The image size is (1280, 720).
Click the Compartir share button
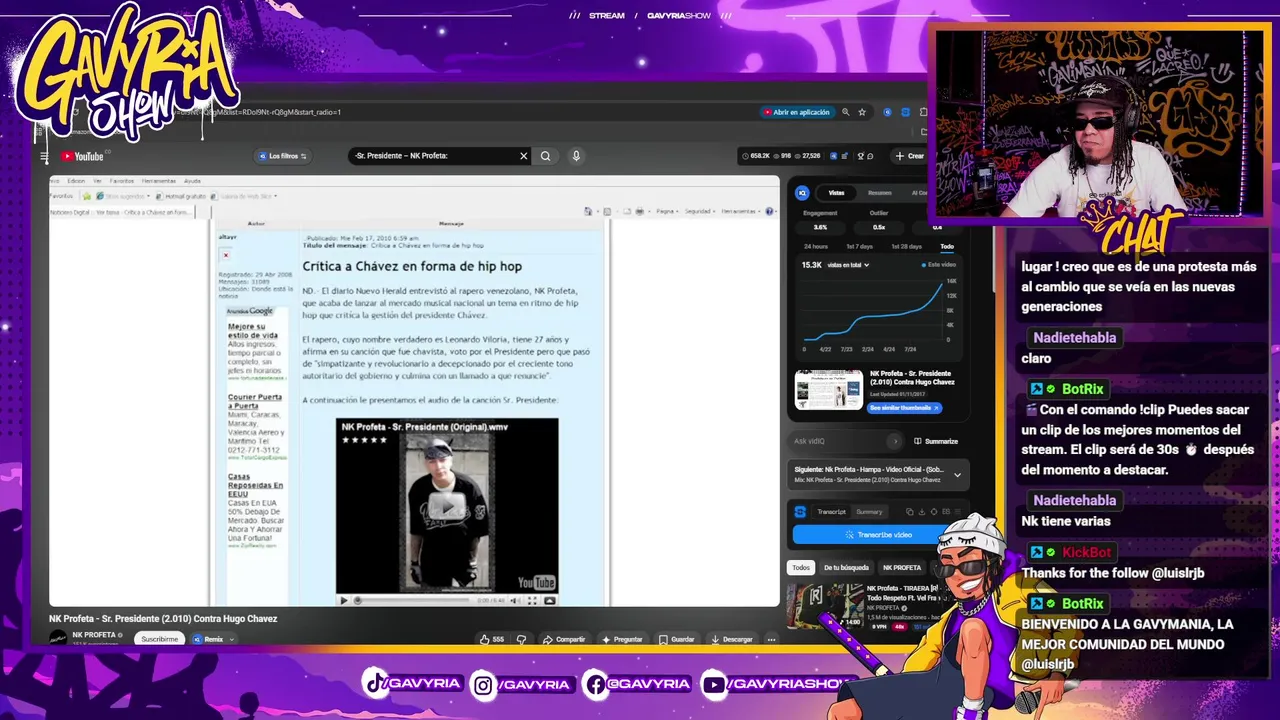coord(564,639)
